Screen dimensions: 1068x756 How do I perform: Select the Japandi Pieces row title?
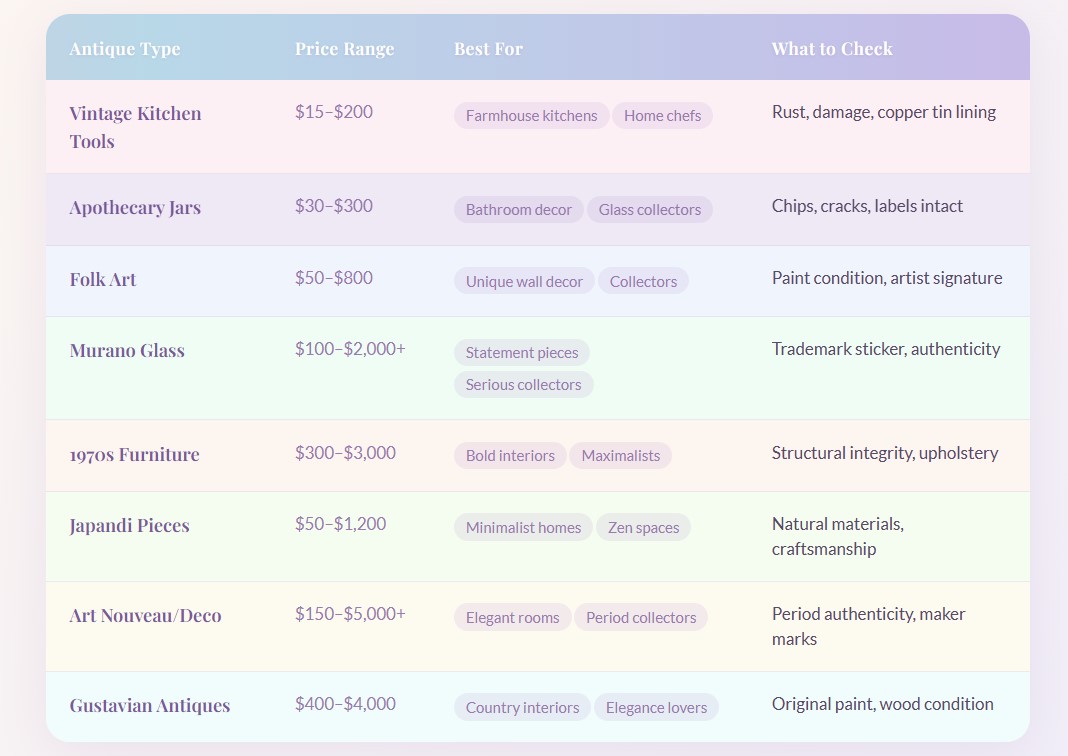[129, 526]
